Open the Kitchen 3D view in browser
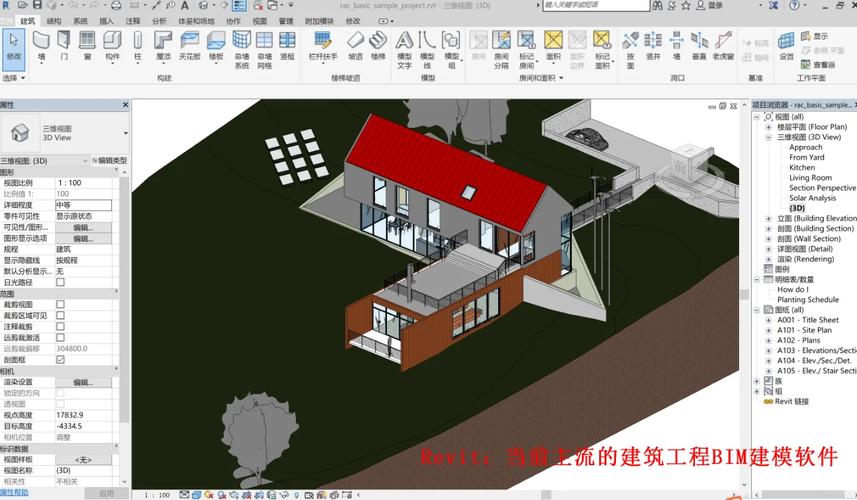857x500 pixels. [x=802, y=167]
